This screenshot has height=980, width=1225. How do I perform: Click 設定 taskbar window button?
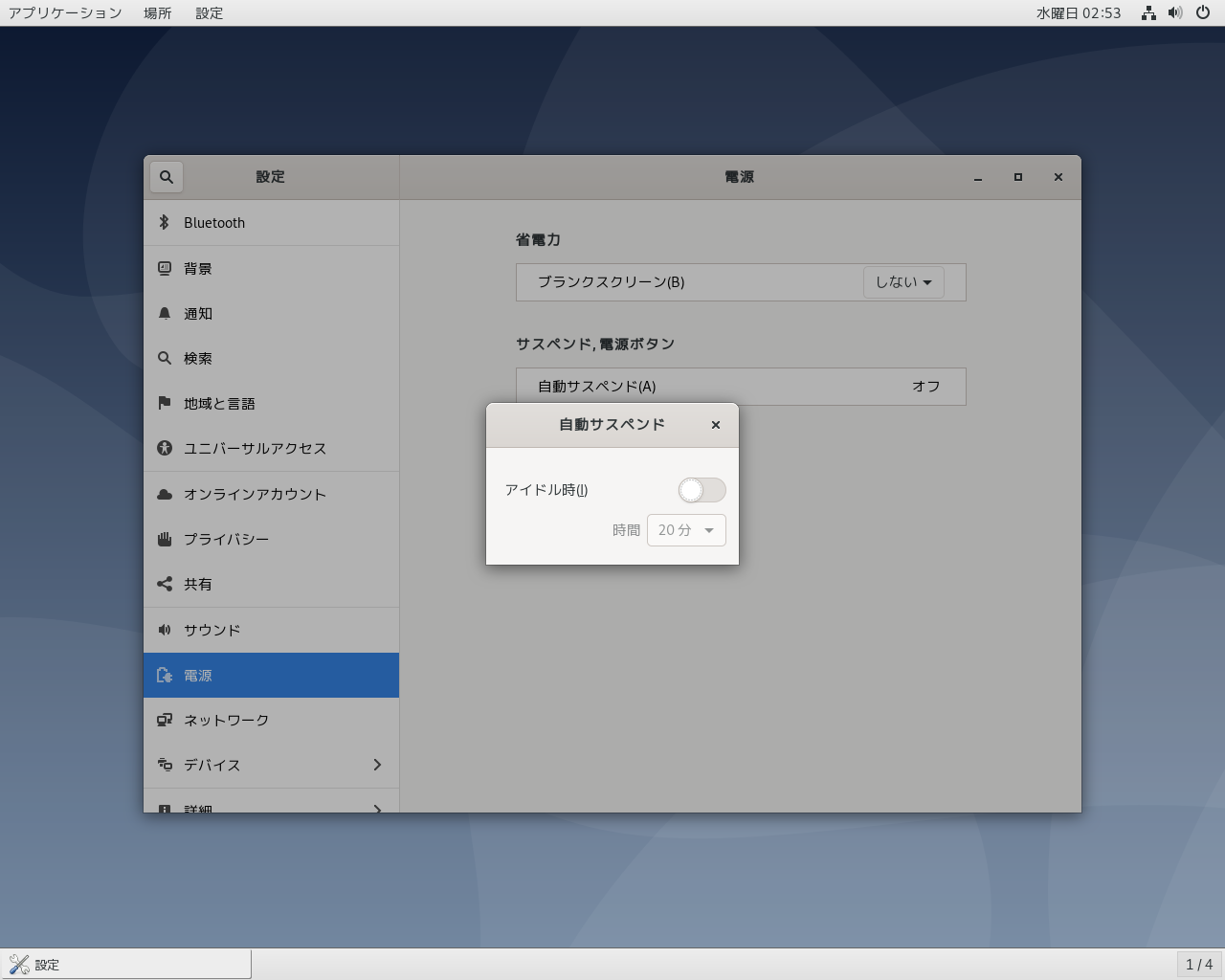coord(125,965)
